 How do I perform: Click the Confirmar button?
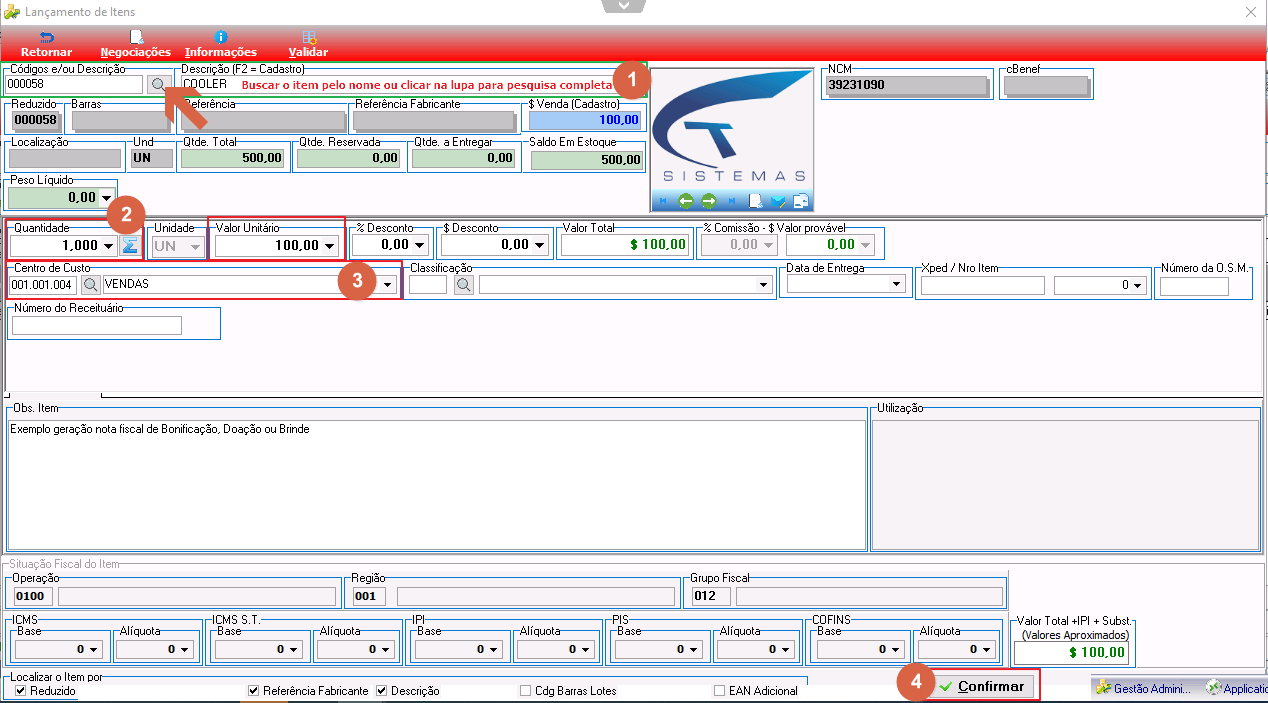(x=982, y=686)
